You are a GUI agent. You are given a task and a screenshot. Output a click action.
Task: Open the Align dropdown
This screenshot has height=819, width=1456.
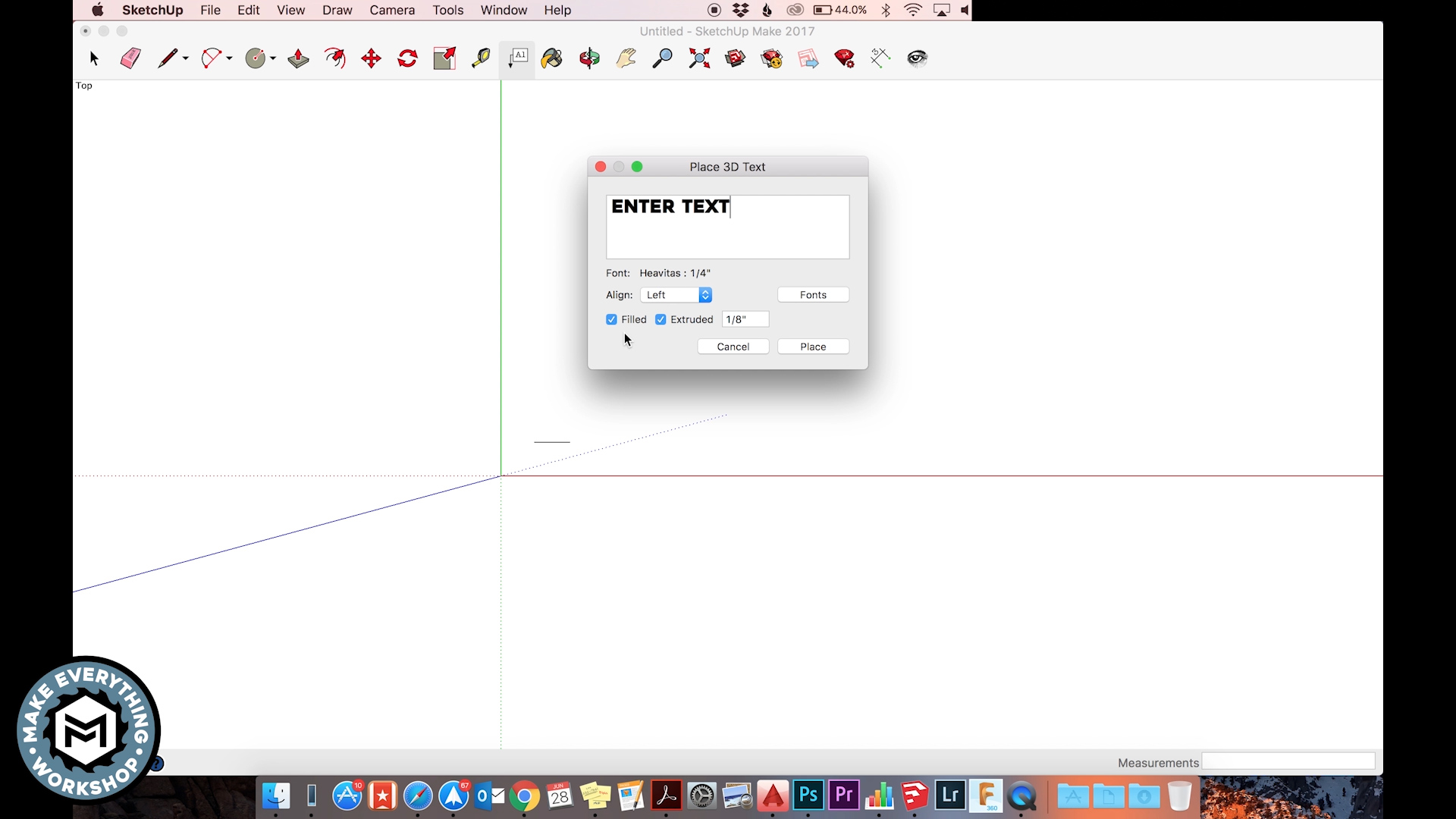point(676,295)
